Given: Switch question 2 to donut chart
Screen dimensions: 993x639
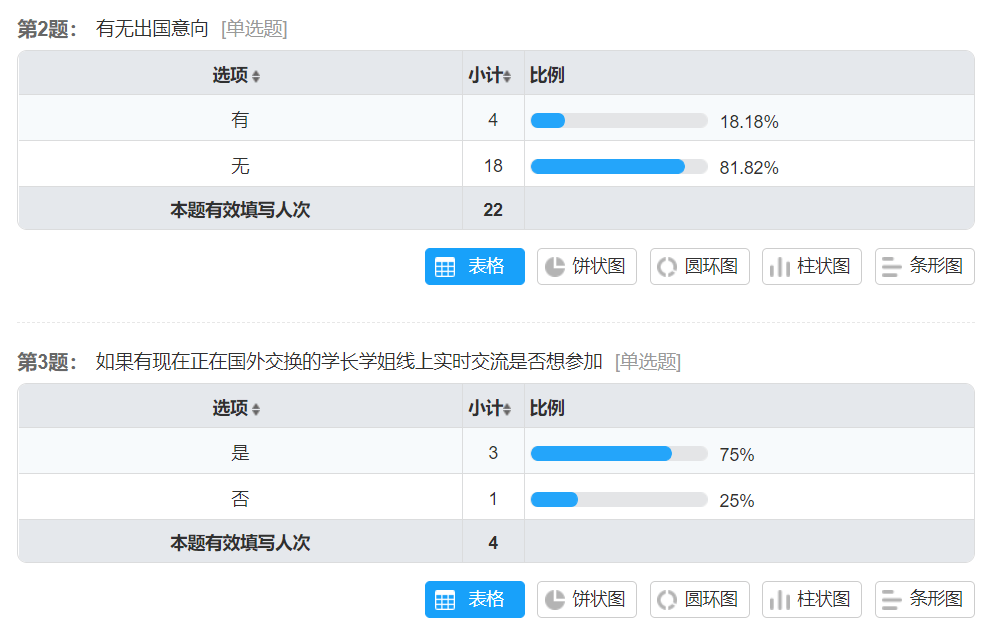Looking at the screenshot, I should pyautogui.click(x=699, y=267).
